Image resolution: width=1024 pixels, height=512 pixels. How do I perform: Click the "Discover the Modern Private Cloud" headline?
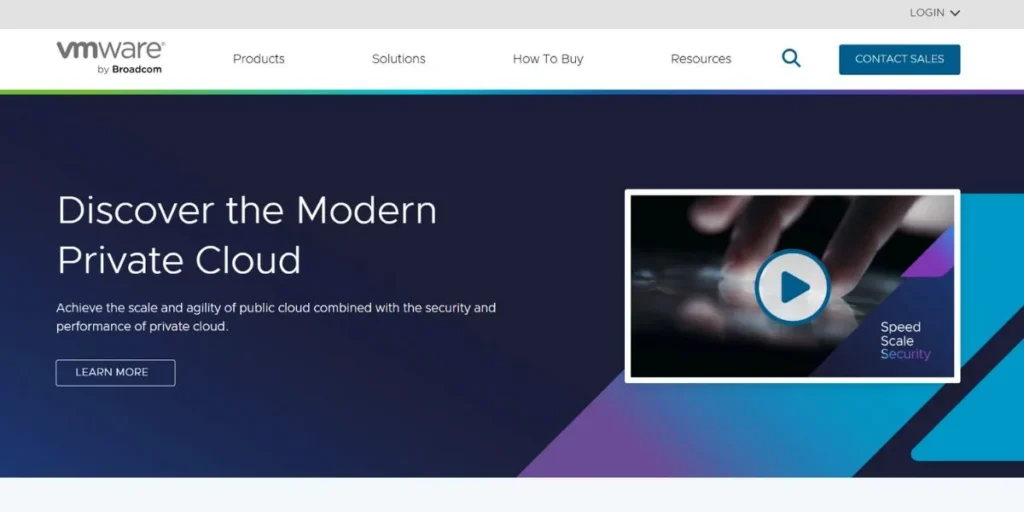[247, 235]
